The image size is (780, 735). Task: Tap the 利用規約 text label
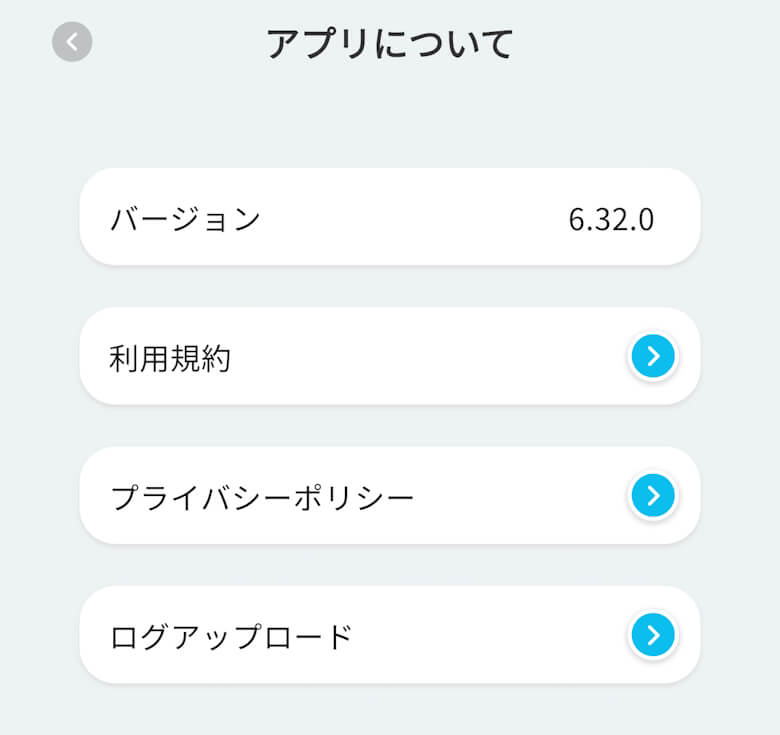[x=170, y=358]
